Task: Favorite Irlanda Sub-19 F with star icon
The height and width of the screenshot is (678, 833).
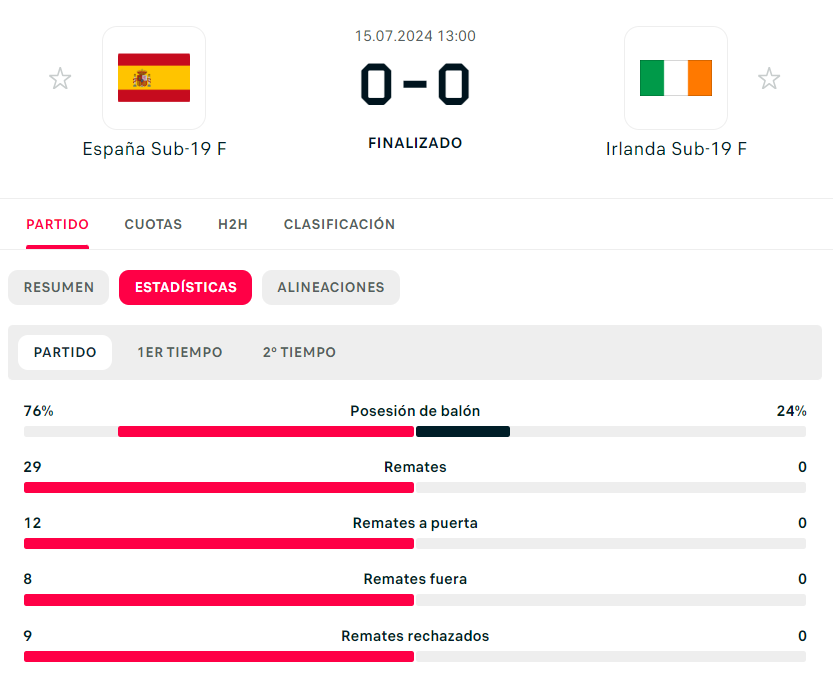Action: (768, 79)
